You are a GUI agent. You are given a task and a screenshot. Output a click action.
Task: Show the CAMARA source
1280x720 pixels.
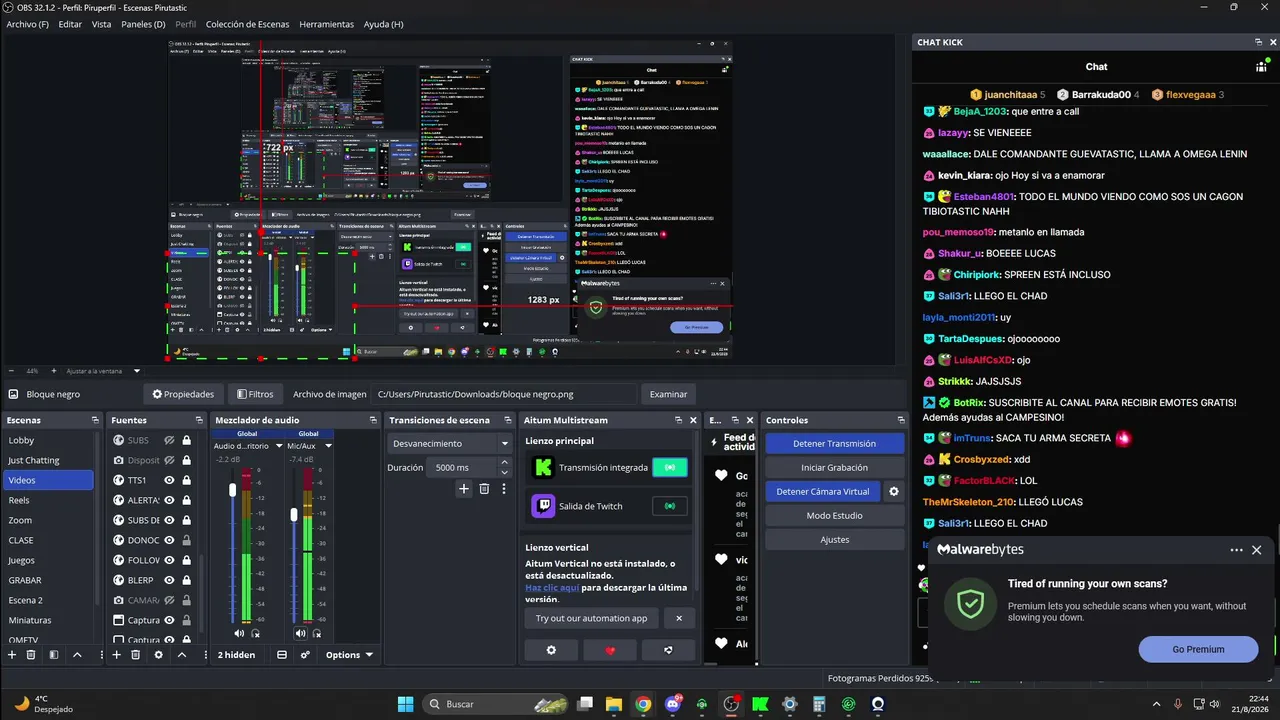tap(170, 600)
